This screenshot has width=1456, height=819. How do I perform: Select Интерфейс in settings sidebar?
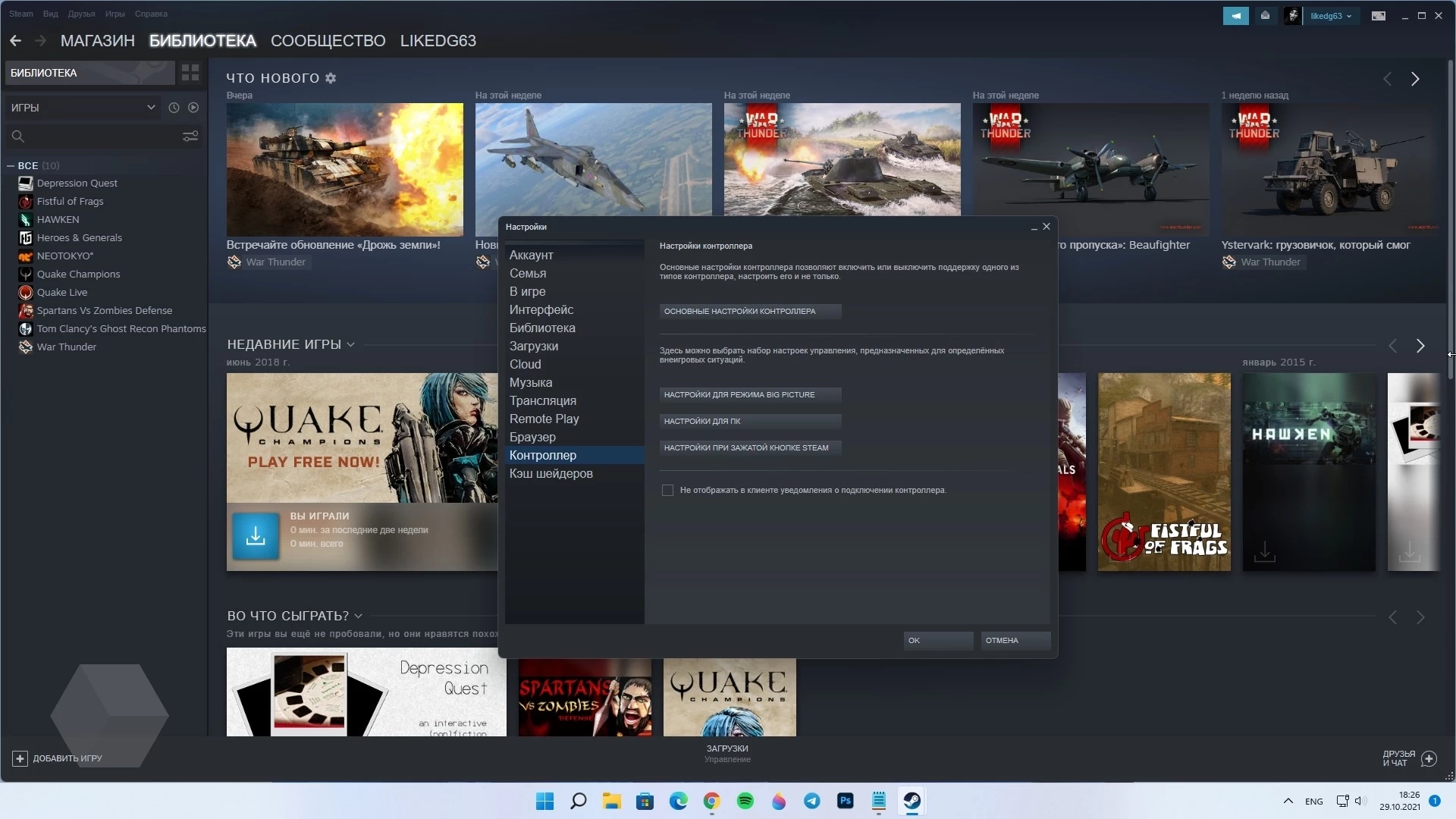coord(575,310)
